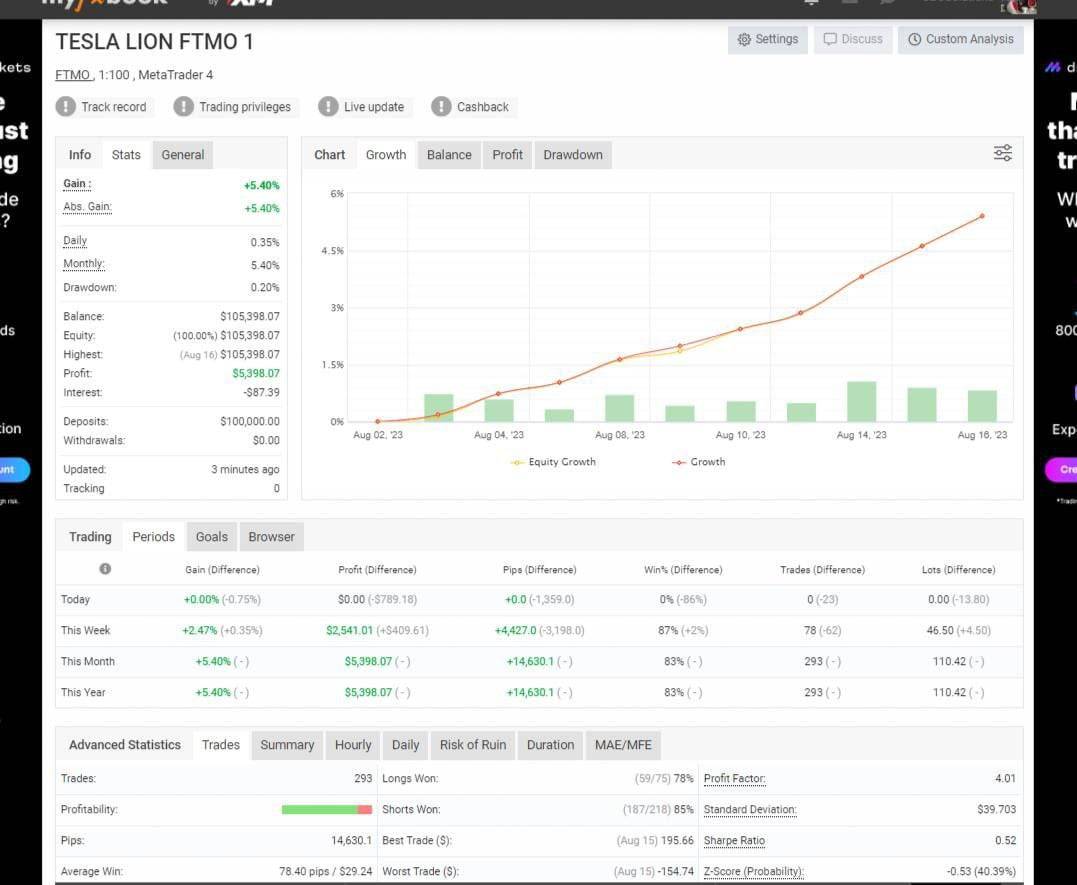Toggle Growth series in chart legend

click(699, 462)
